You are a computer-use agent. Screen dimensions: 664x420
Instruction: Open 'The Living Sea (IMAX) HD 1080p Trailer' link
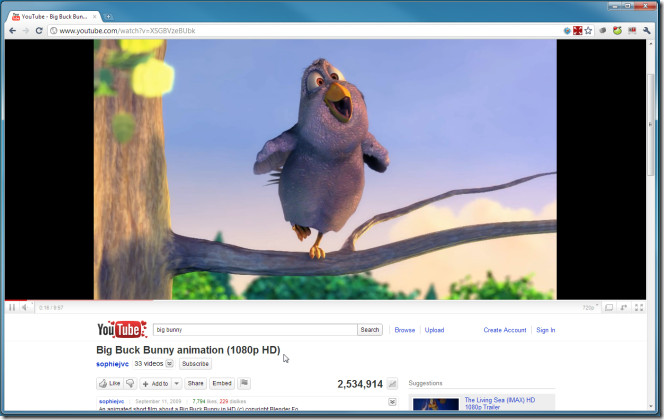[500, 403]
